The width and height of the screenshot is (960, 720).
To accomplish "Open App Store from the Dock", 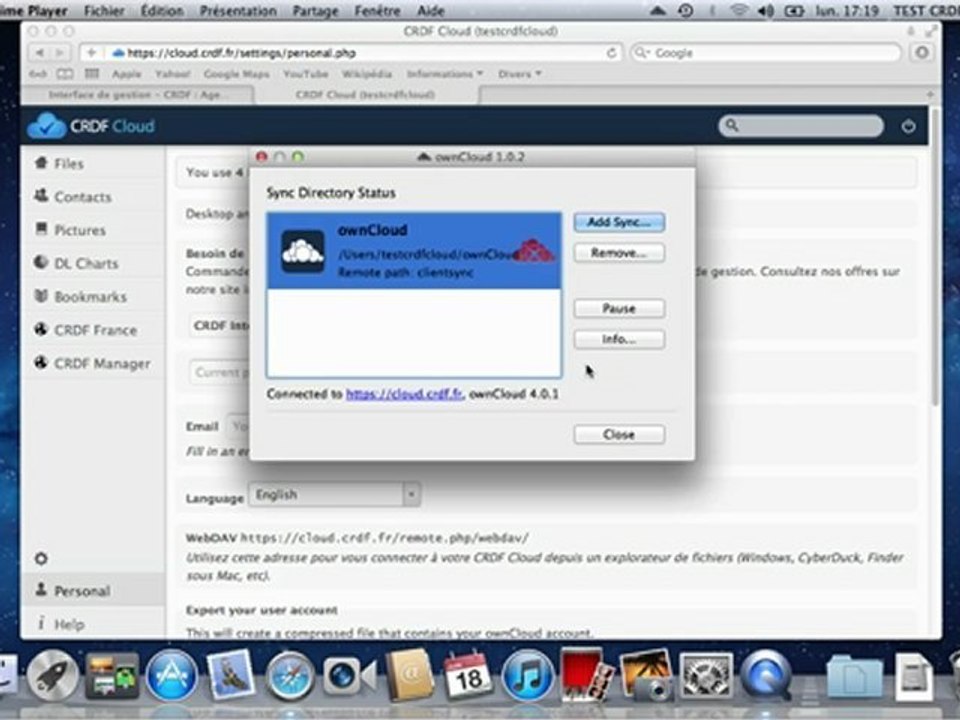I will coord(171,676).
